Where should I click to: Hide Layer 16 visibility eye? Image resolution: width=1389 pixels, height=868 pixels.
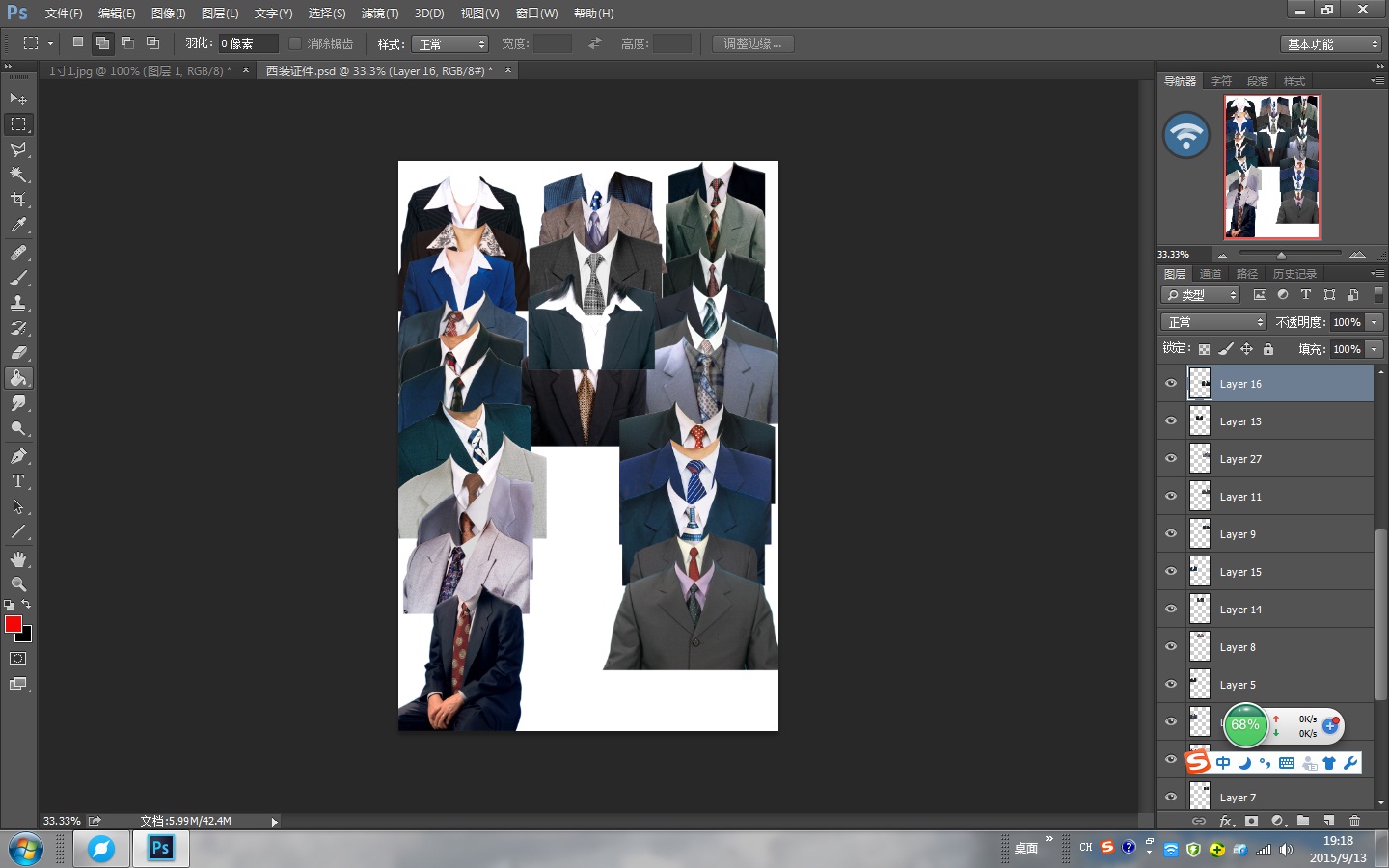pyautogui.click(x=1171, y=383)
